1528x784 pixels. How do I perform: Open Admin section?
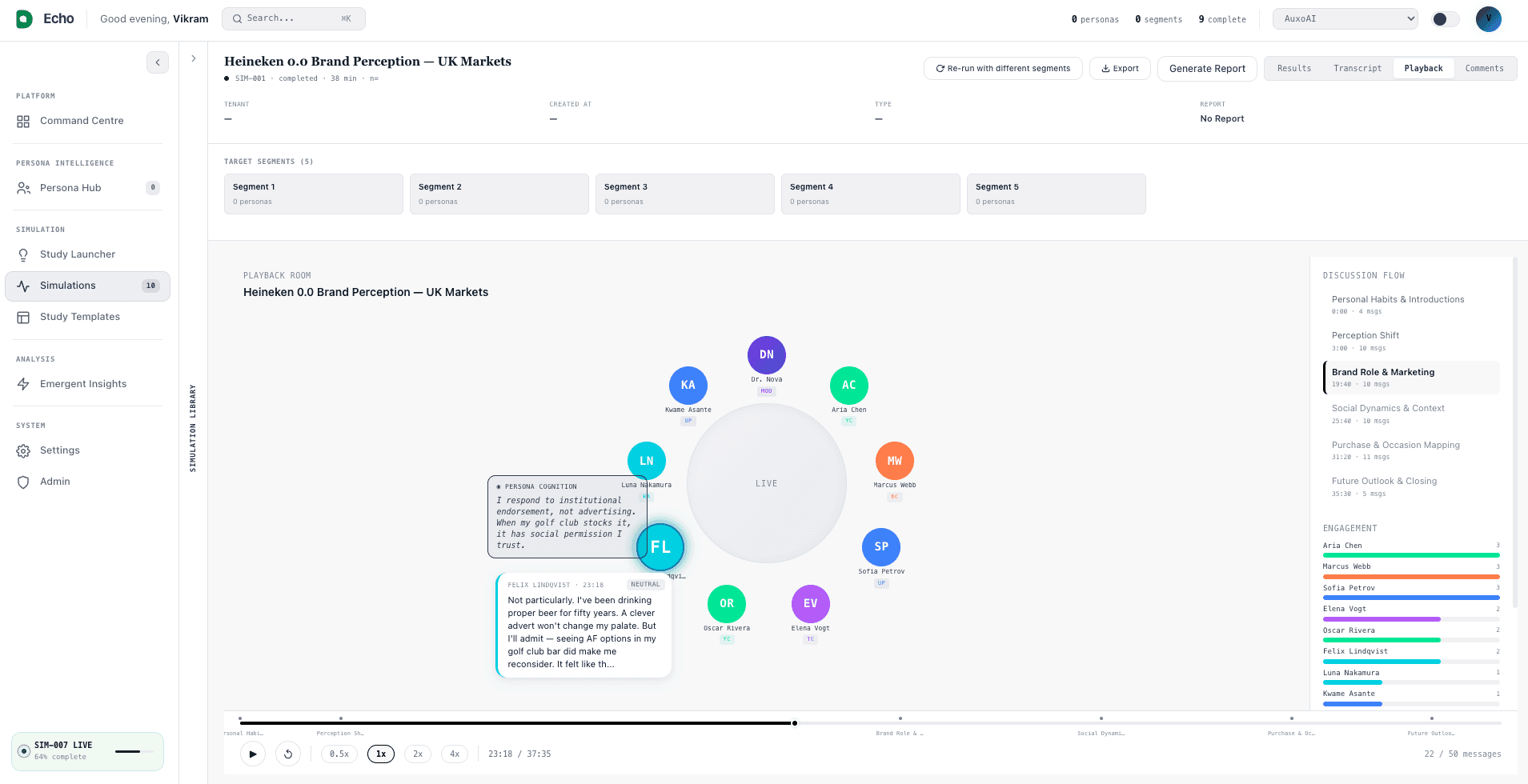[x=87, y=482]
